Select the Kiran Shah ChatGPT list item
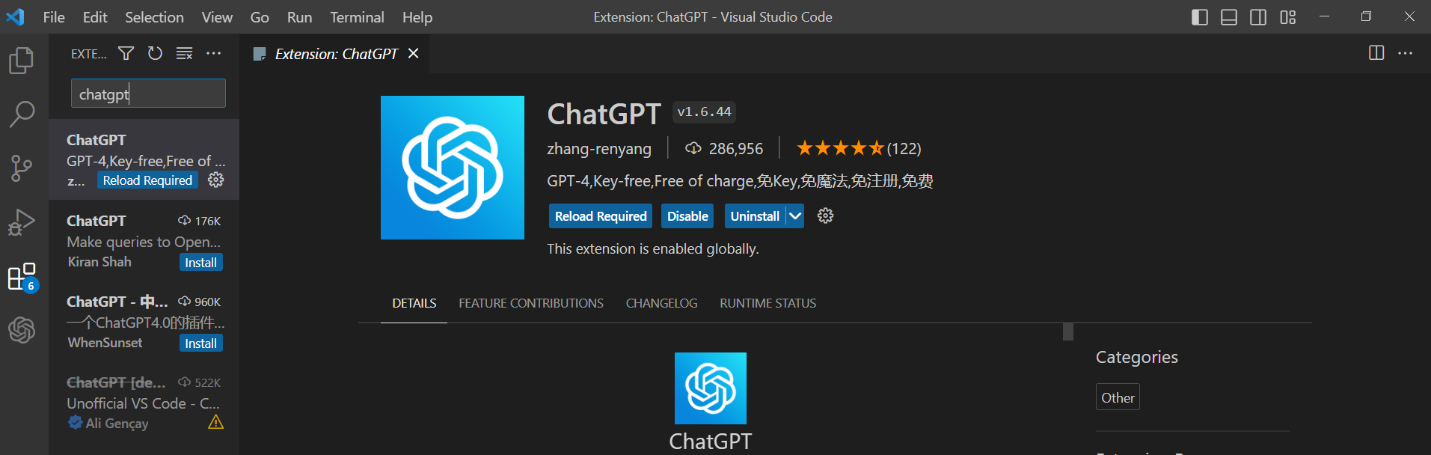Viewport: 1431px width, 455px height. (x=144, y=240)
